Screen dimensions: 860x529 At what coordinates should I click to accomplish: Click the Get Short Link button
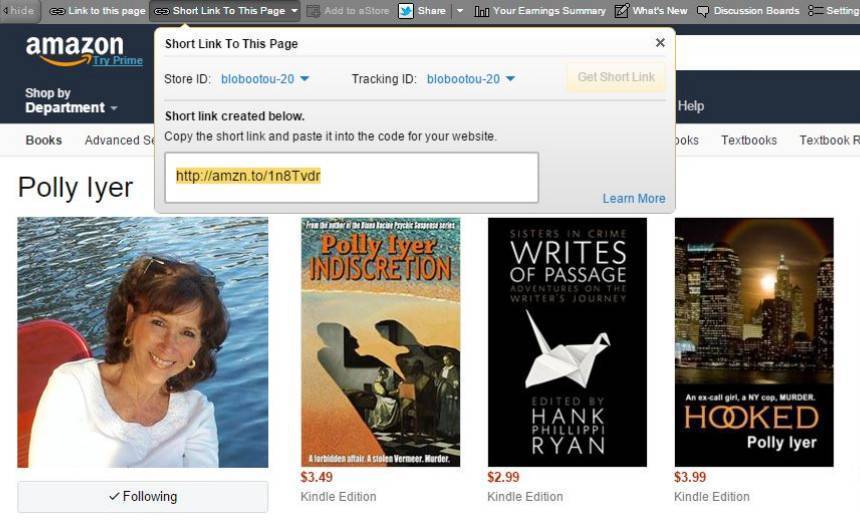click(x=616, y=77)
